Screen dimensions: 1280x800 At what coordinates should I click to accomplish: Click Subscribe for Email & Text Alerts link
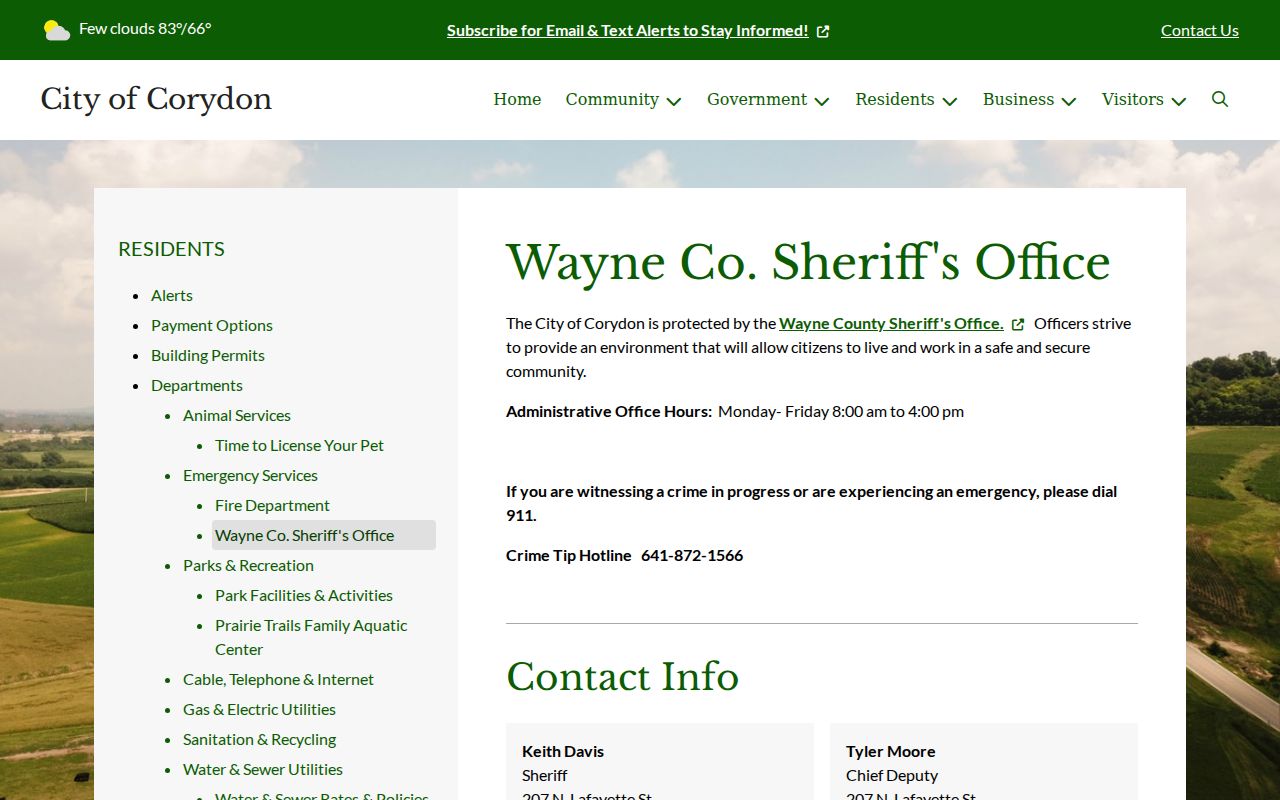[627, 30]
